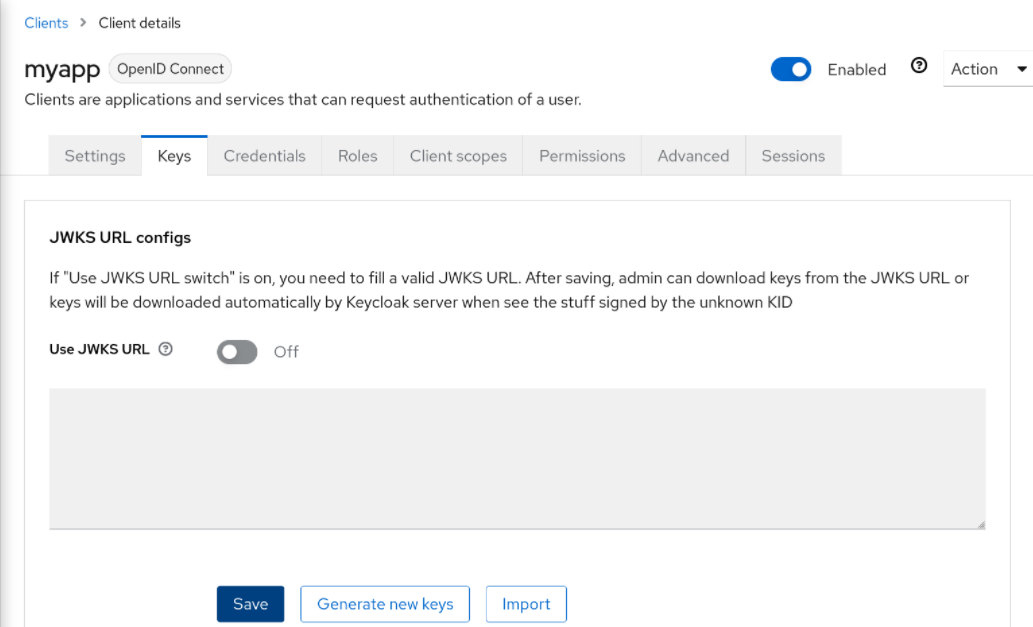Screen dimensions: 1033x627
Task: Open the Credentials tab
Action: click(x=264, y=156)
